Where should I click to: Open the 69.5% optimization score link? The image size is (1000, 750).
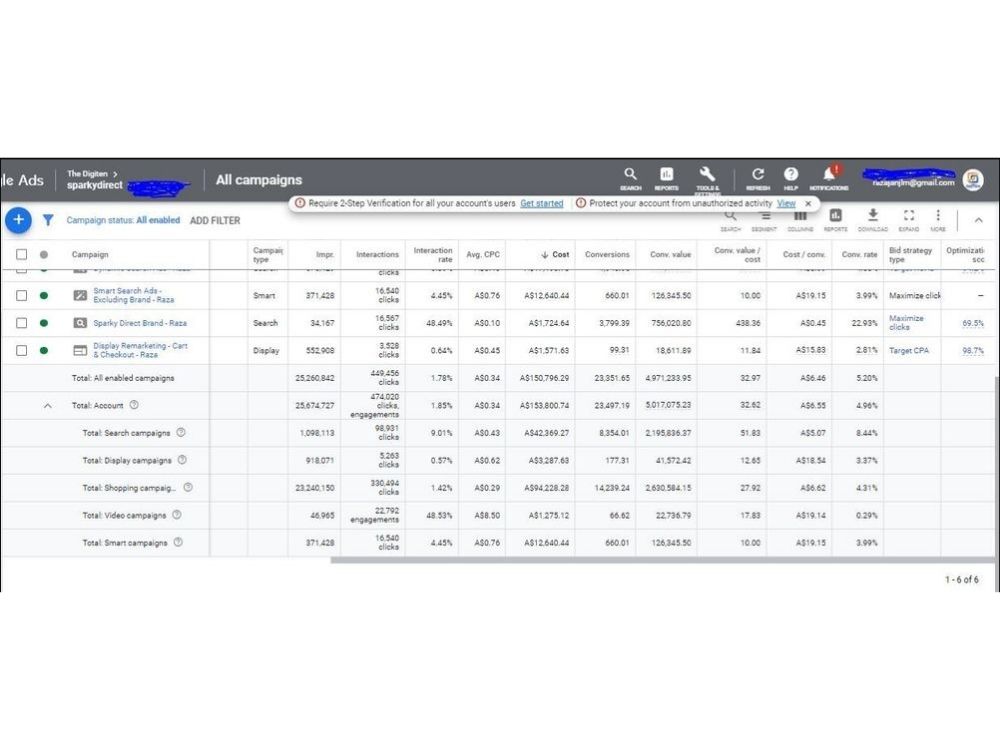pyautogui.click(x=973, y=323)
